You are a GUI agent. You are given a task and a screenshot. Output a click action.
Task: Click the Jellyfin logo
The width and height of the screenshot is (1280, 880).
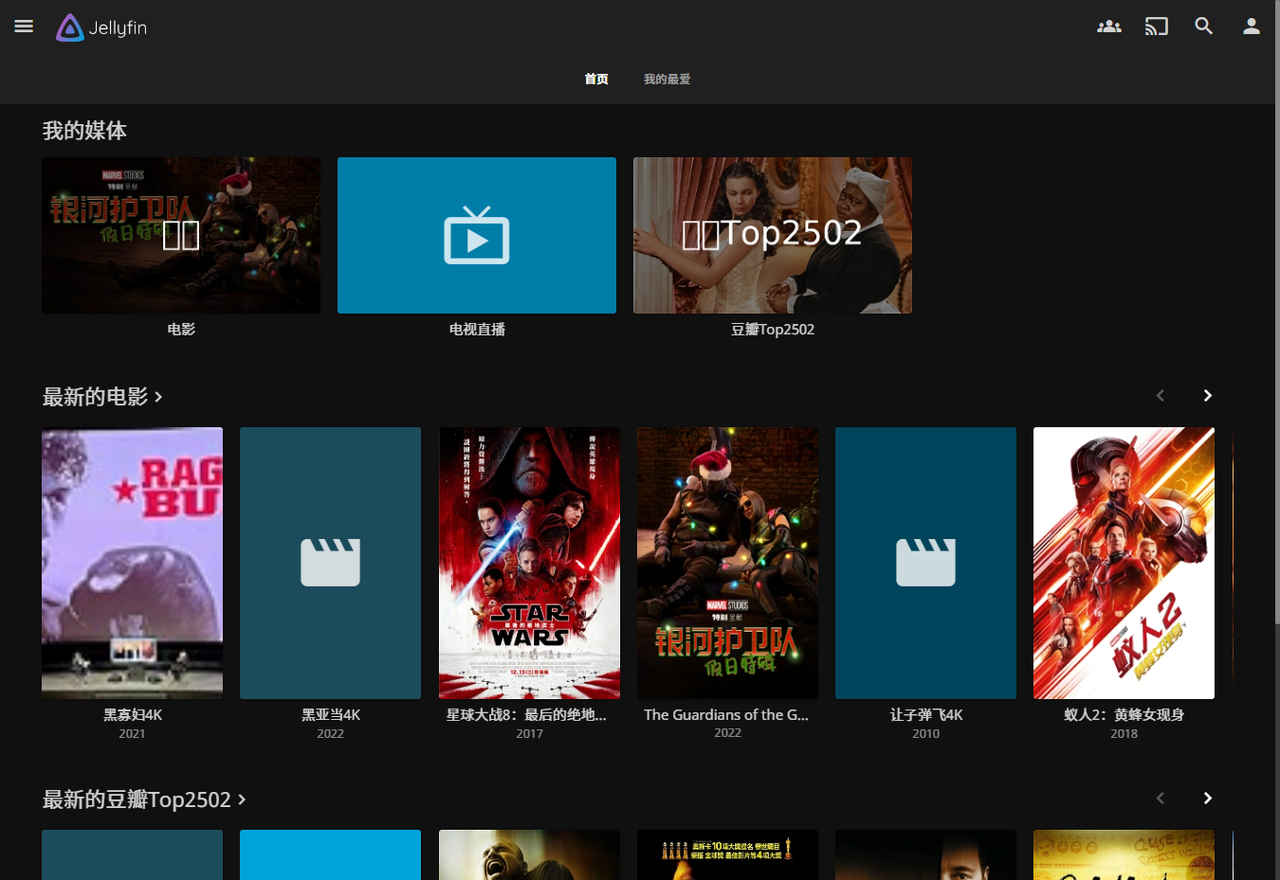(x=101, y=27)
